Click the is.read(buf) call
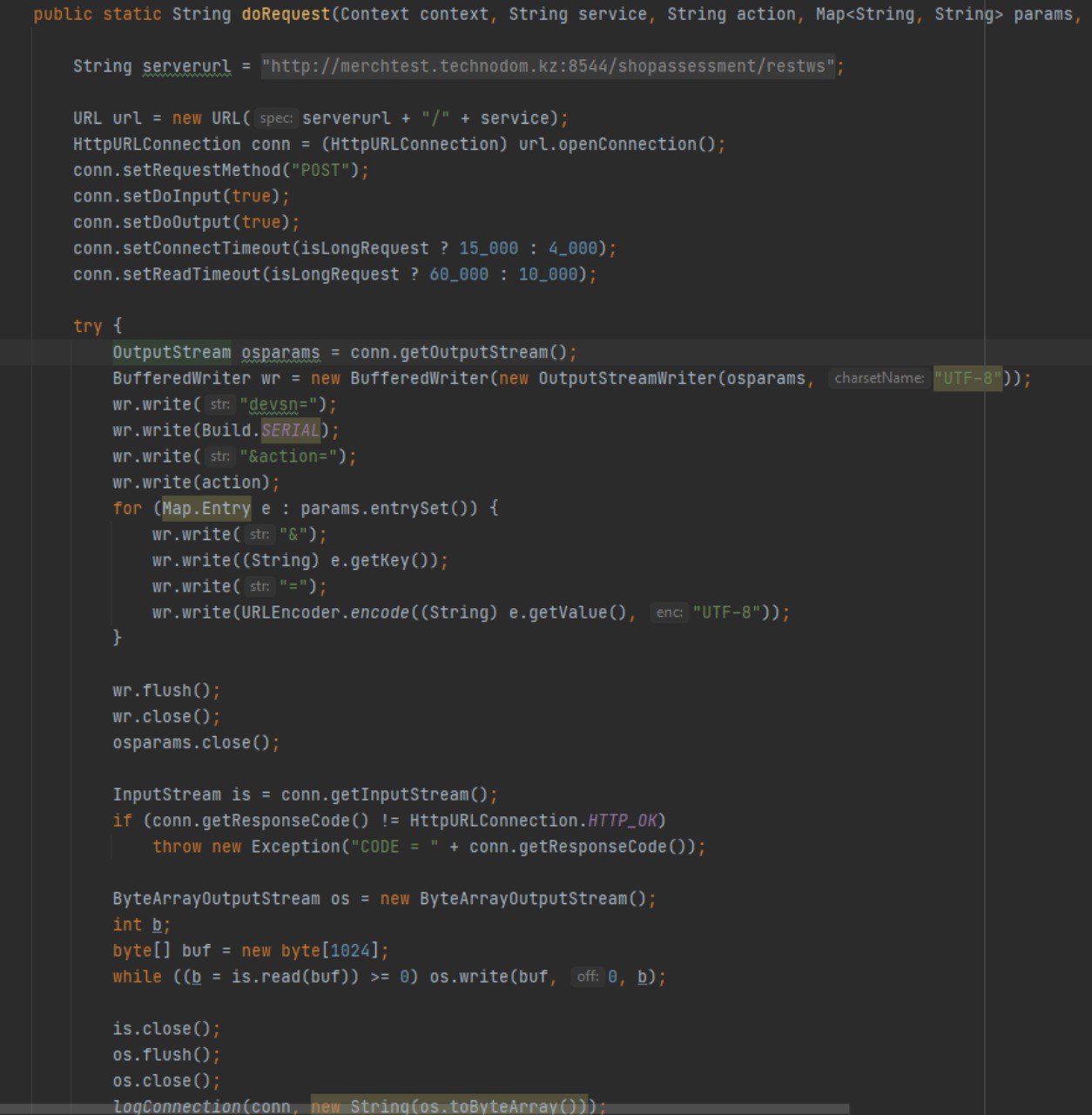This screenshot has height=1115, width=1092. [290, 977]
